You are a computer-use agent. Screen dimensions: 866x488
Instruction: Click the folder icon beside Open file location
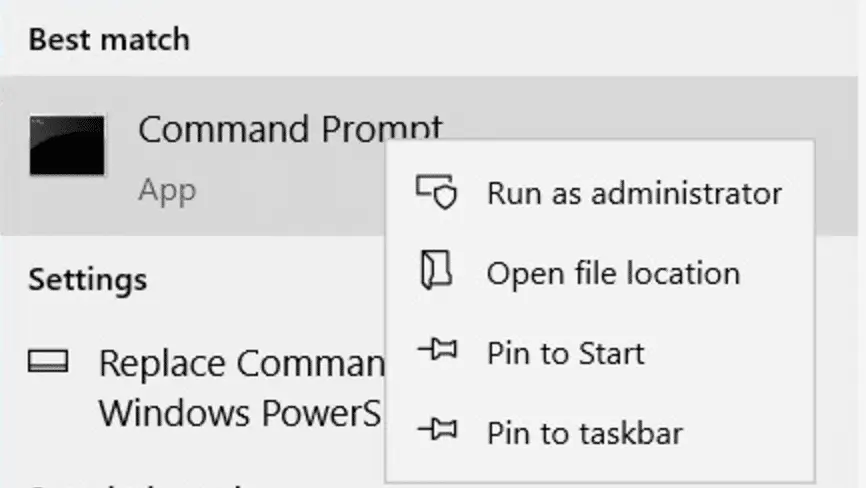(436, 272)
